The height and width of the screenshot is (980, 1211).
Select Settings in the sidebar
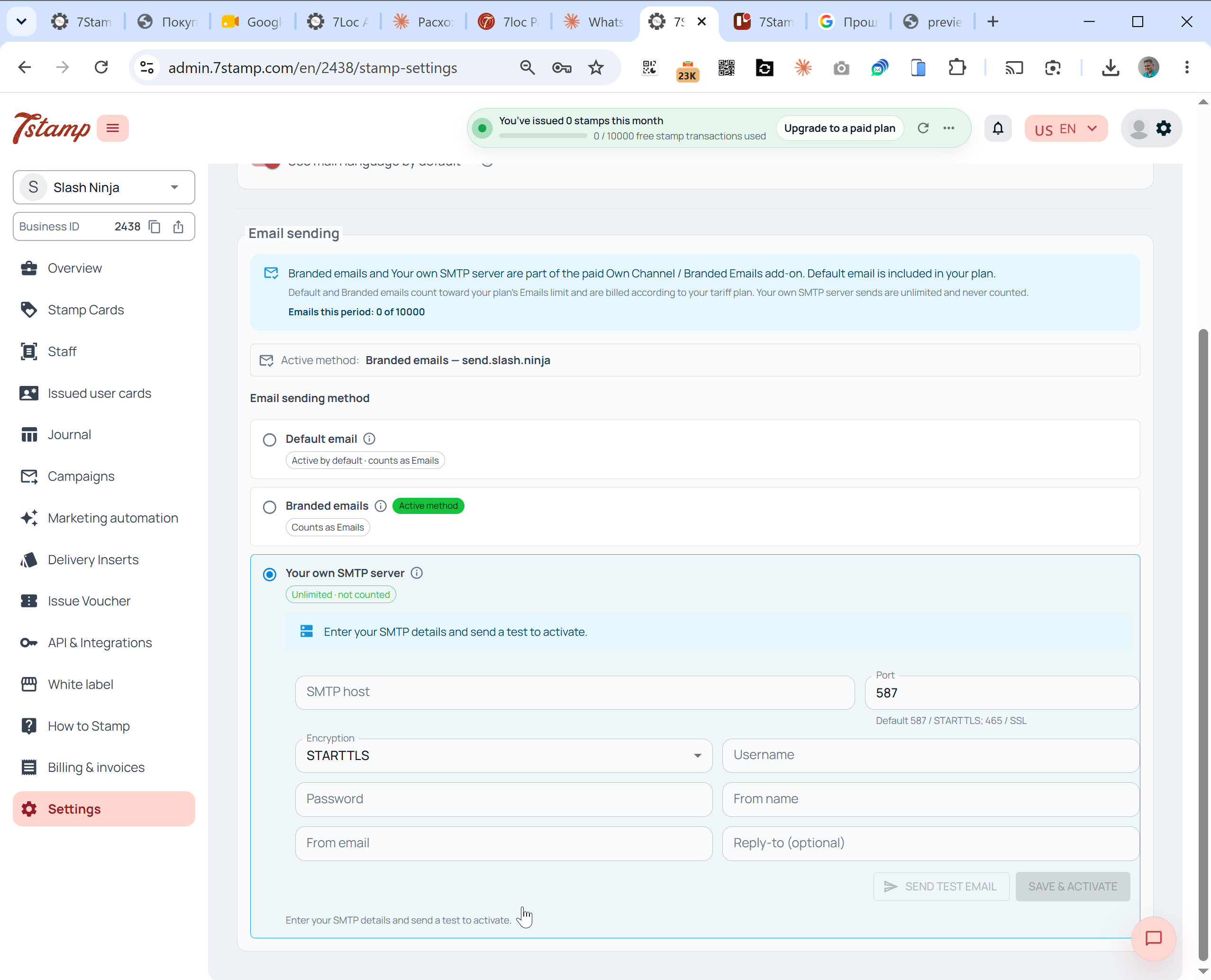(104, 809)
